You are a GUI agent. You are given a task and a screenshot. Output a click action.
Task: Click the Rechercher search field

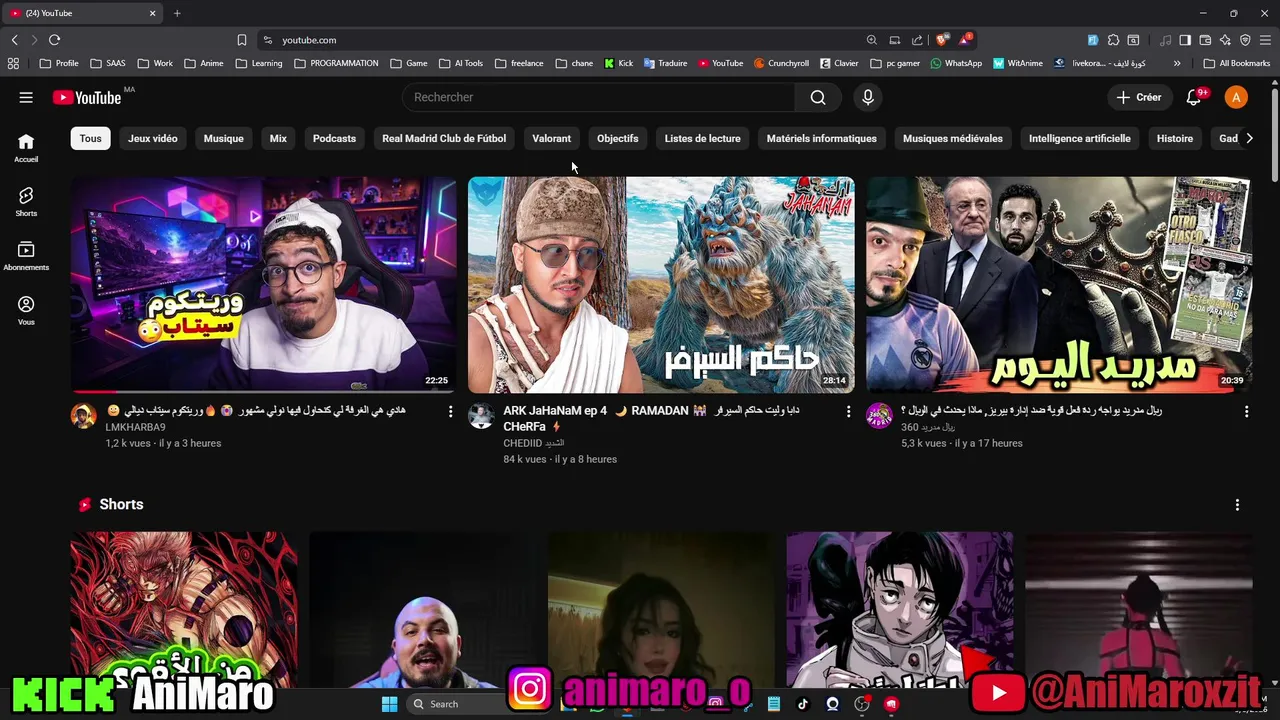point(599,97)
